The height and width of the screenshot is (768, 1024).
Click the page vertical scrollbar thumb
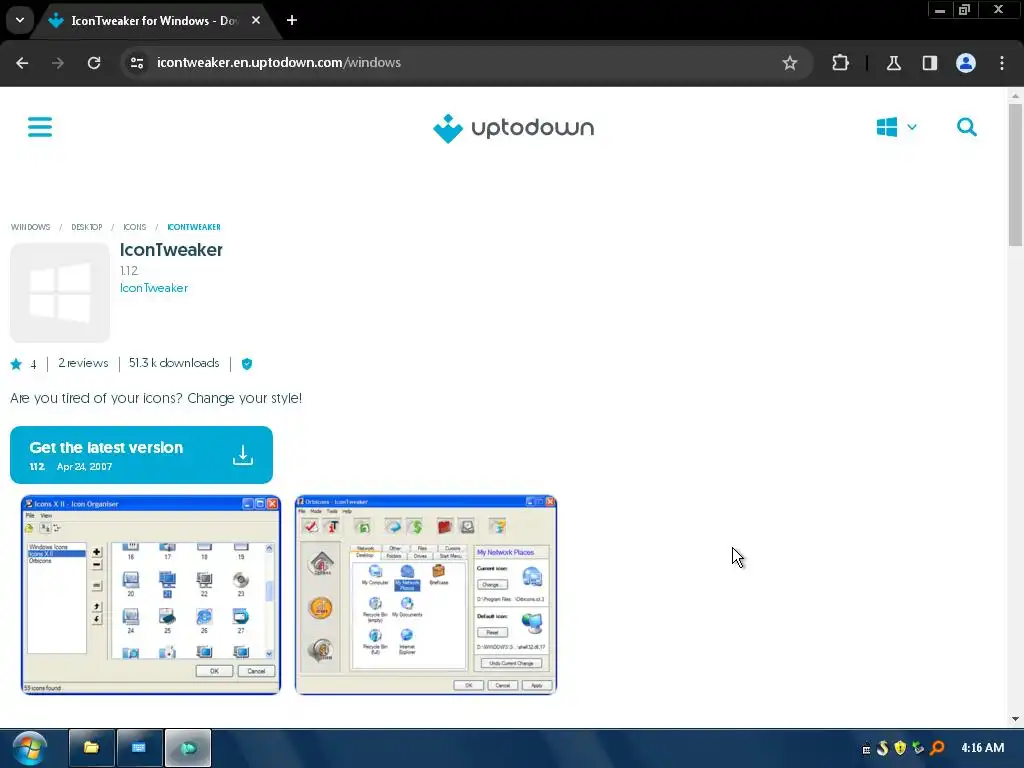click(1015, 175)
